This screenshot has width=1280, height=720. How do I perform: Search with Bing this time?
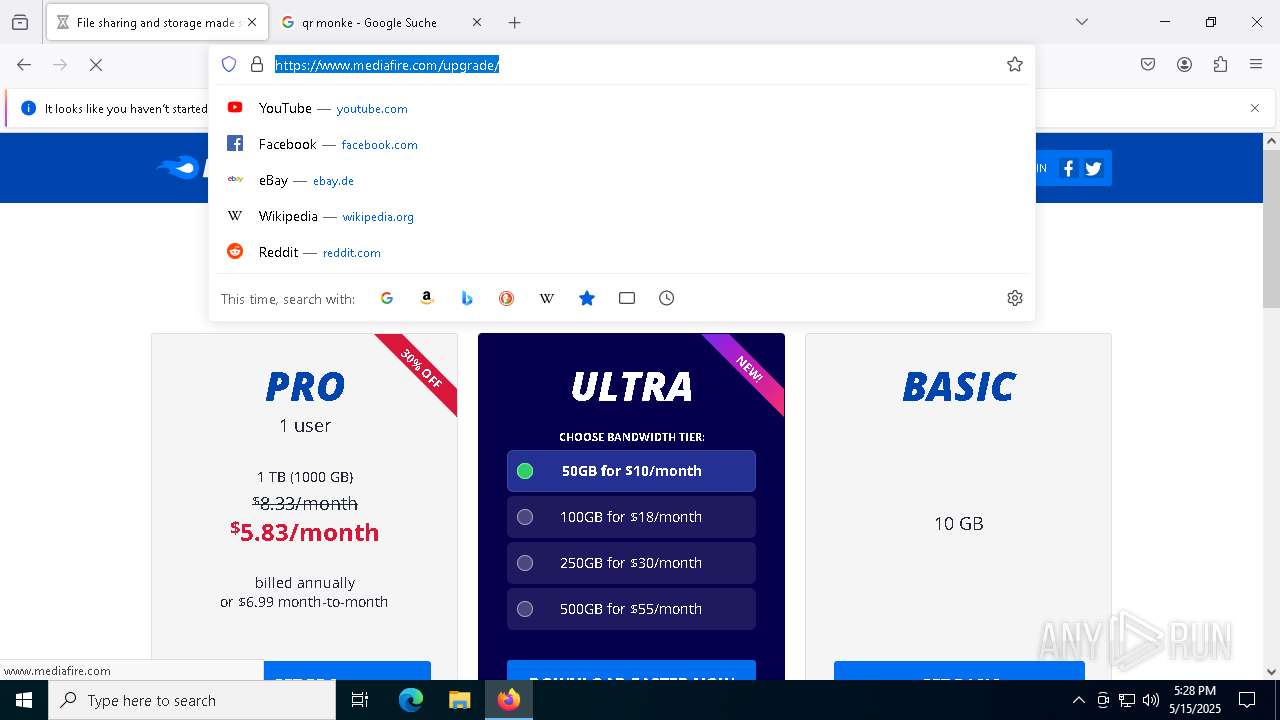pyautogui.click(x=467, y=298)
